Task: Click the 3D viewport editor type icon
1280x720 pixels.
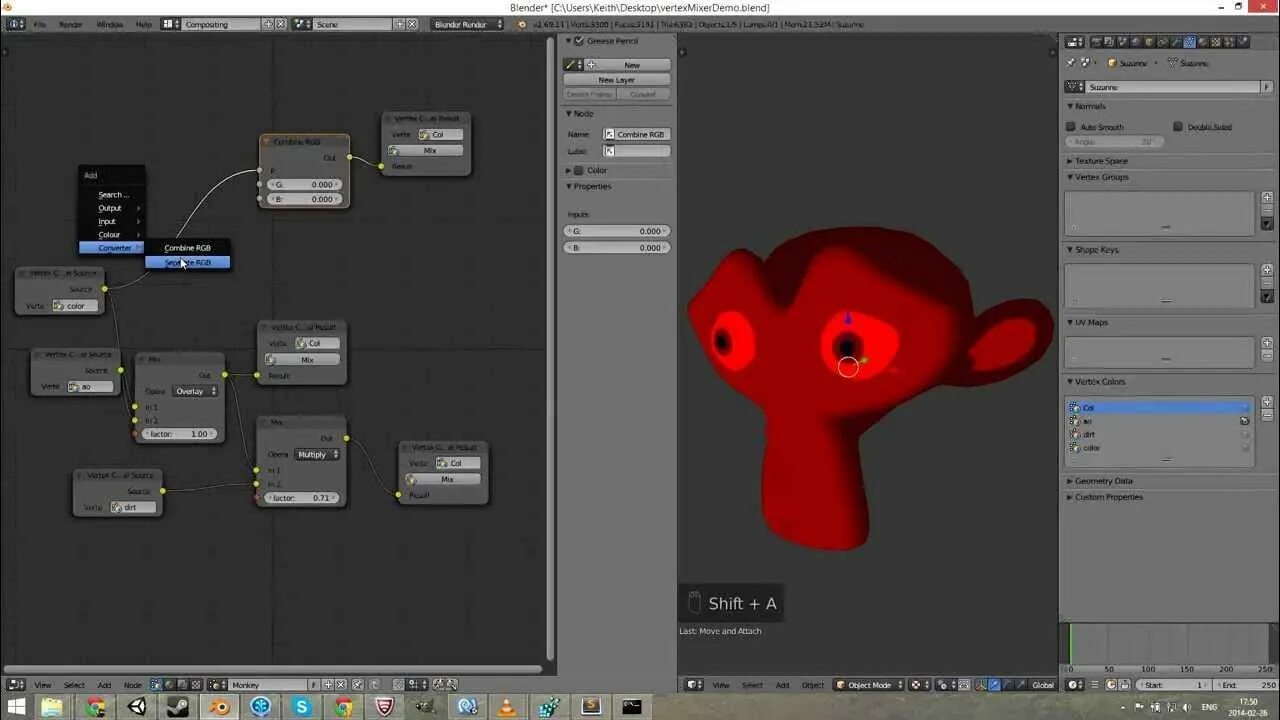Action: pyautogui.click(x=693, y=685)
